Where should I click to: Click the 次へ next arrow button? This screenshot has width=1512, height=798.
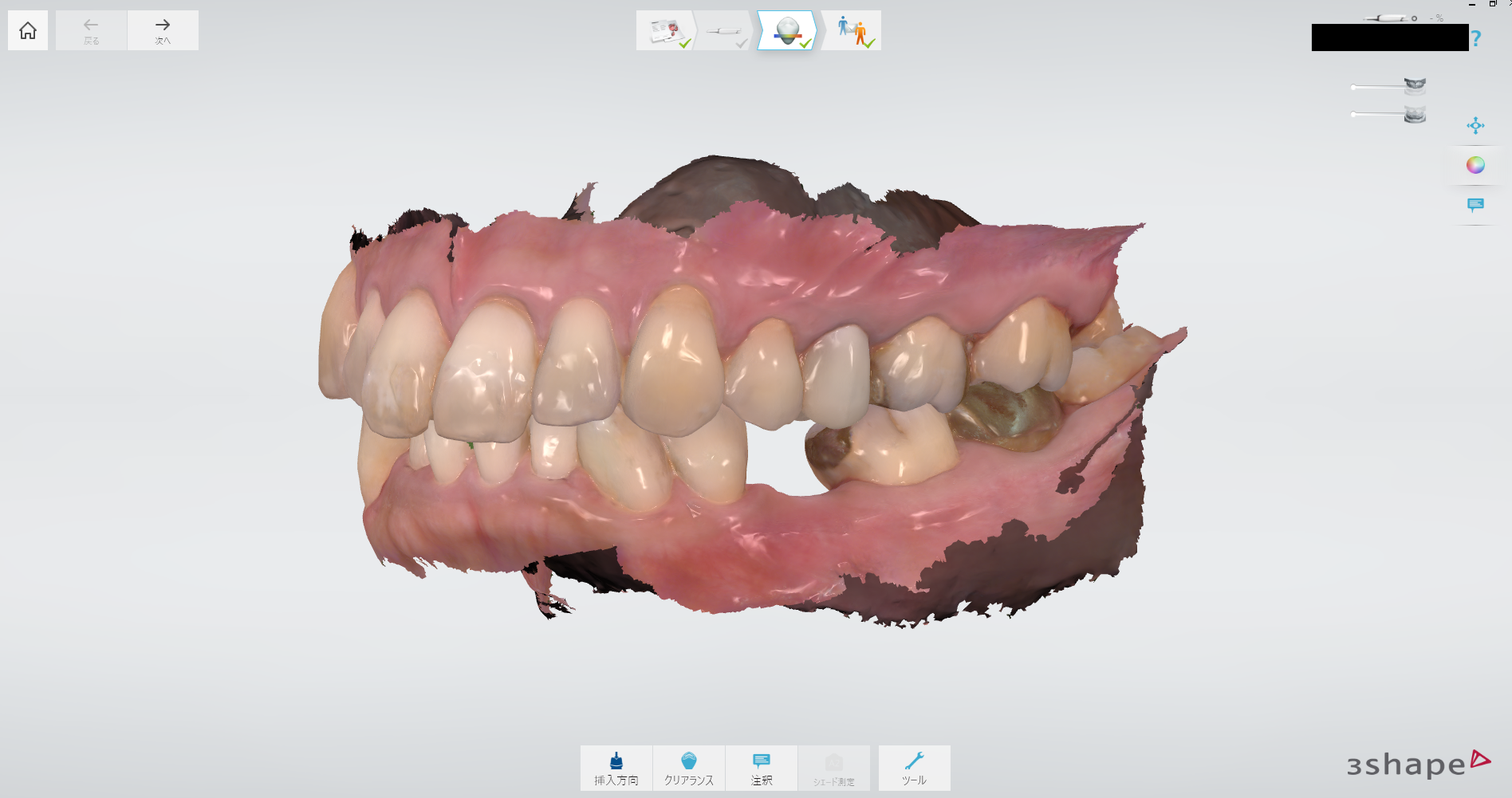[x=163, y=30]
